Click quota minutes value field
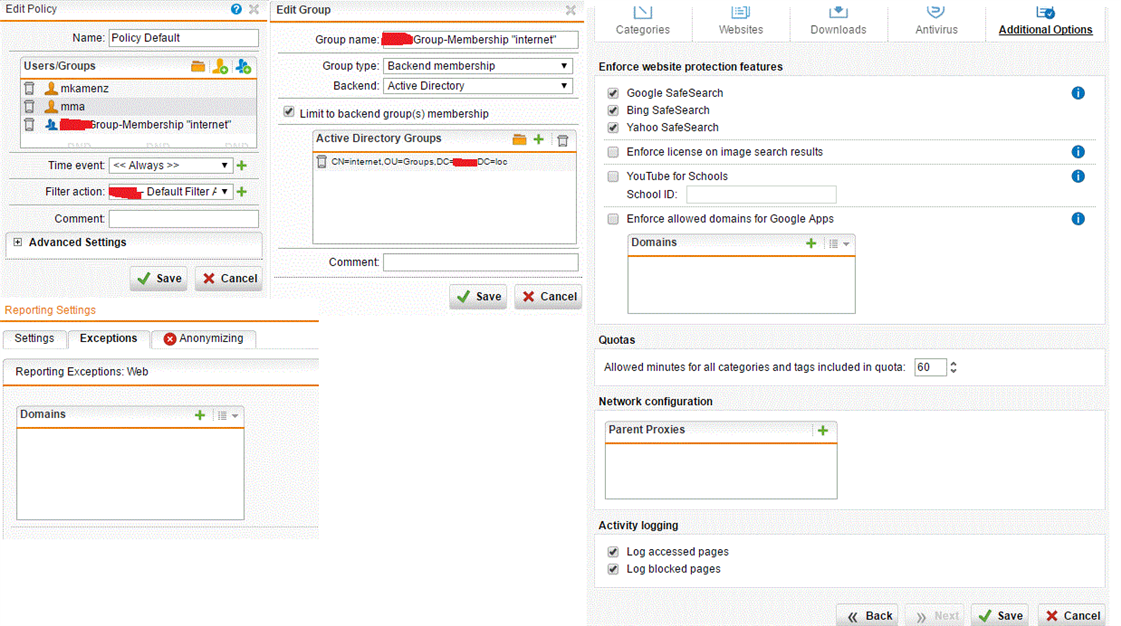 (930, 367)
